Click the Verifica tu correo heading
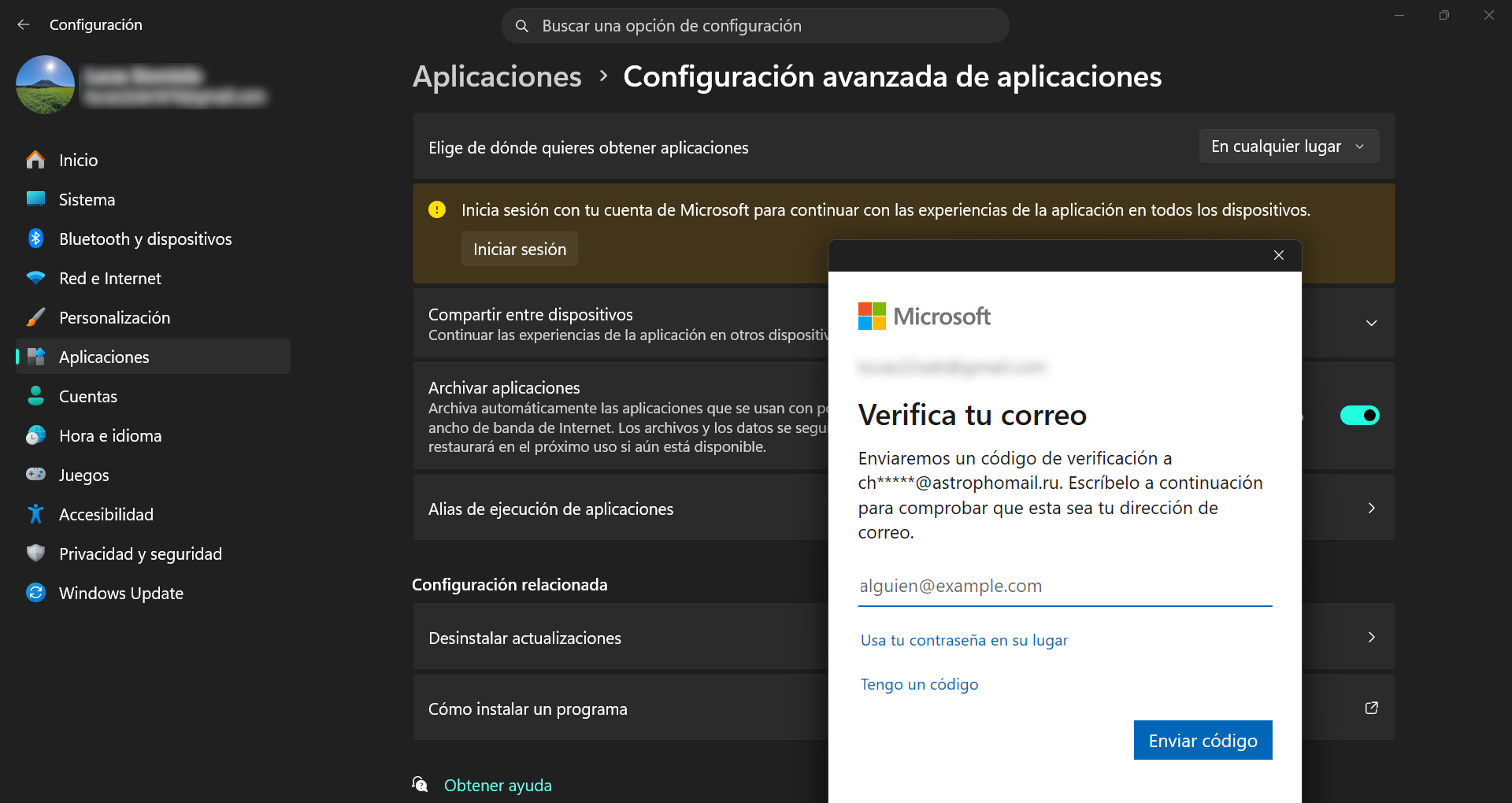 point(973,415)
